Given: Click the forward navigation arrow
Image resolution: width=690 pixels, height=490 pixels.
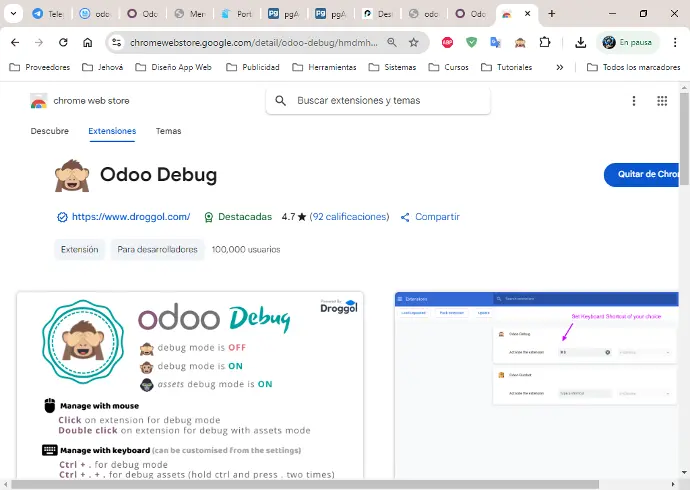Looking at the screenshot, I should tap(39, 42).
